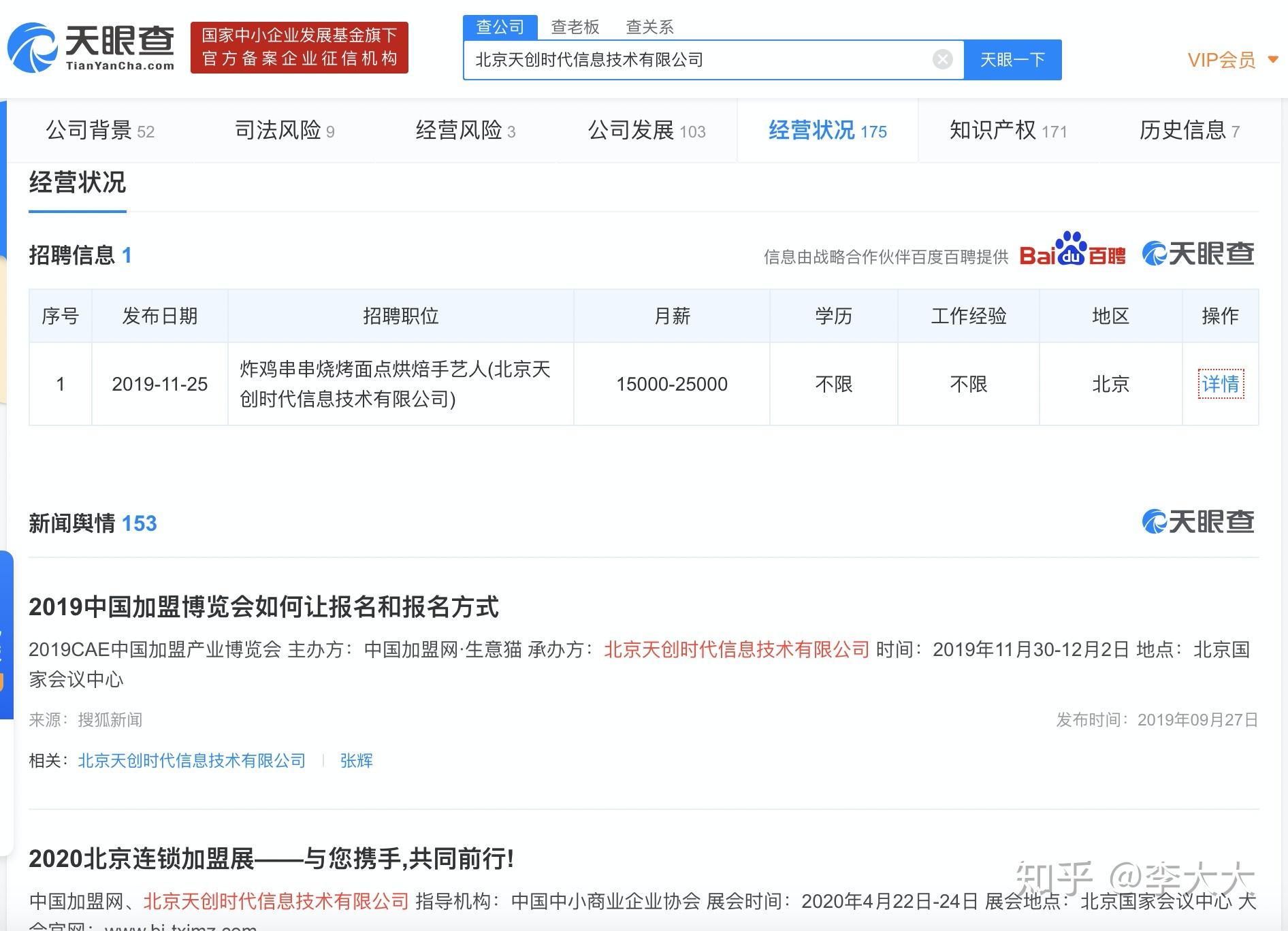Image resolution: width=1288 pixels, height=931 pixels.
Task: Click the related person link 张辉
Action: (x=356, y=760)
